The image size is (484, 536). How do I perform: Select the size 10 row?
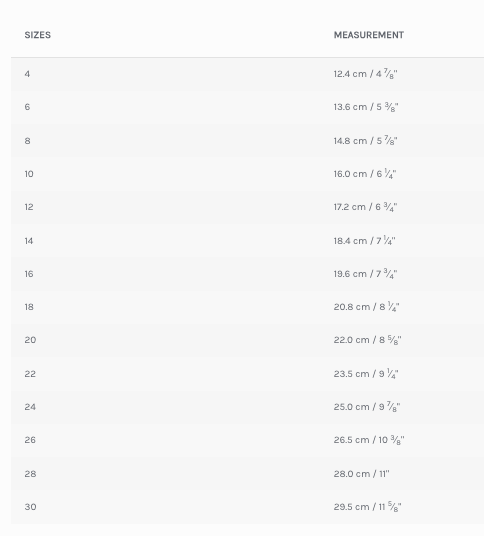tap(247, 174)
